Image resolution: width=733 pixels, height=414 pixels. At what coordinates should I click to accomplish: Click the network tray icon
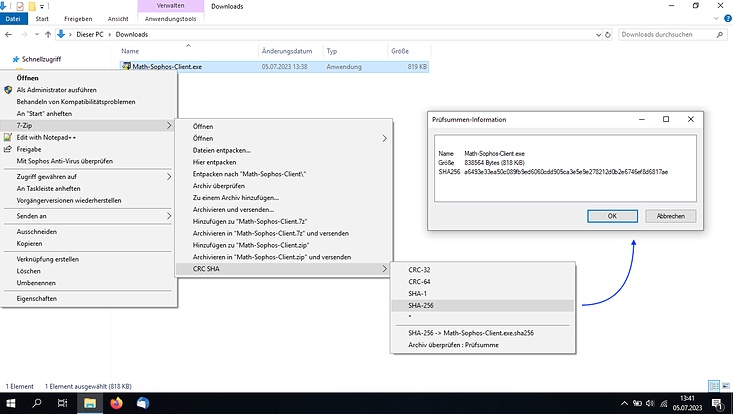pyautogui.click(x=663, y=403)
